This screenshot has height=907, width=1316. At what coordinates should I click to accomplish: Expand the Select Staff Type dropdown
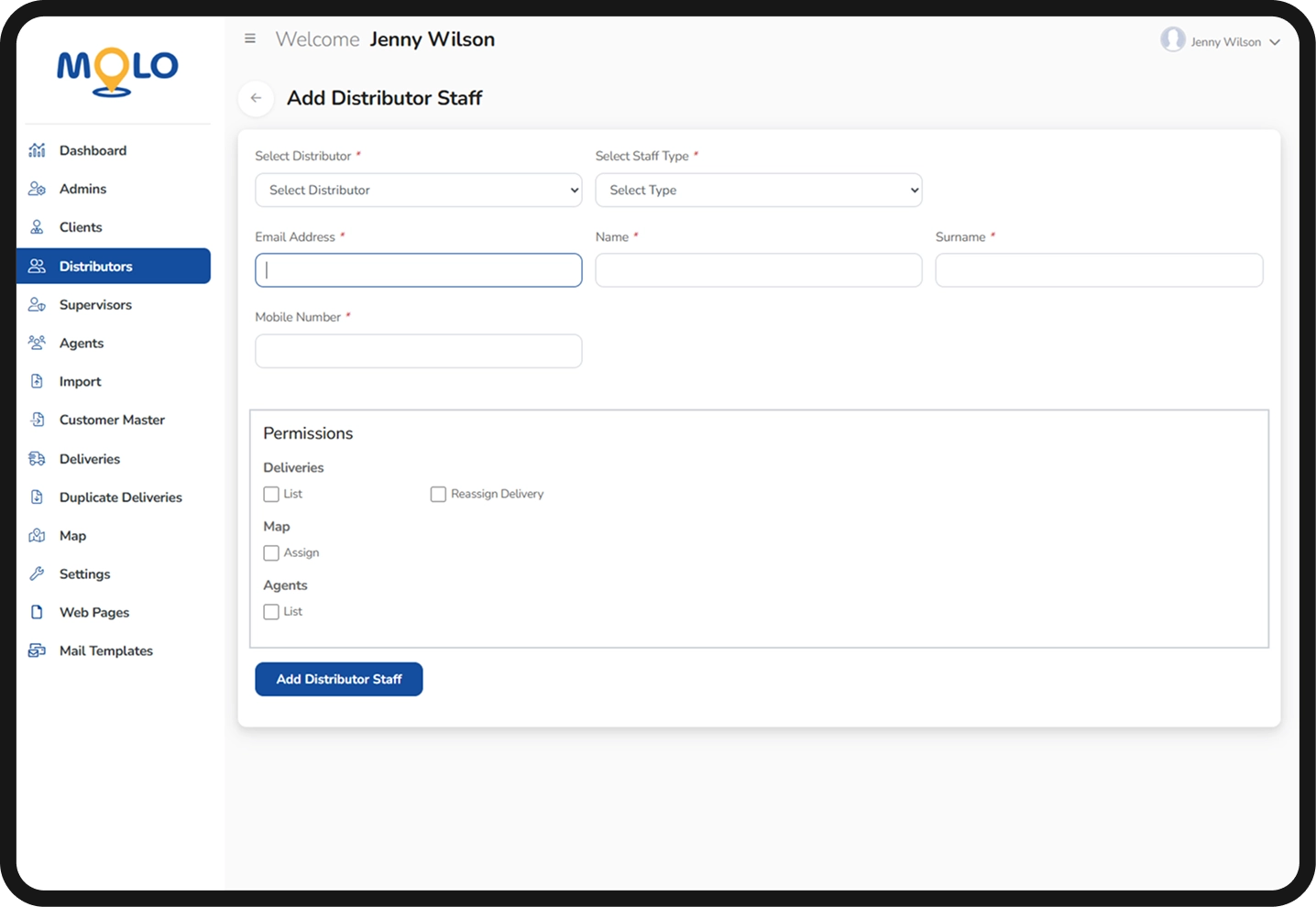pyautogui.click(x=759, y=190)
